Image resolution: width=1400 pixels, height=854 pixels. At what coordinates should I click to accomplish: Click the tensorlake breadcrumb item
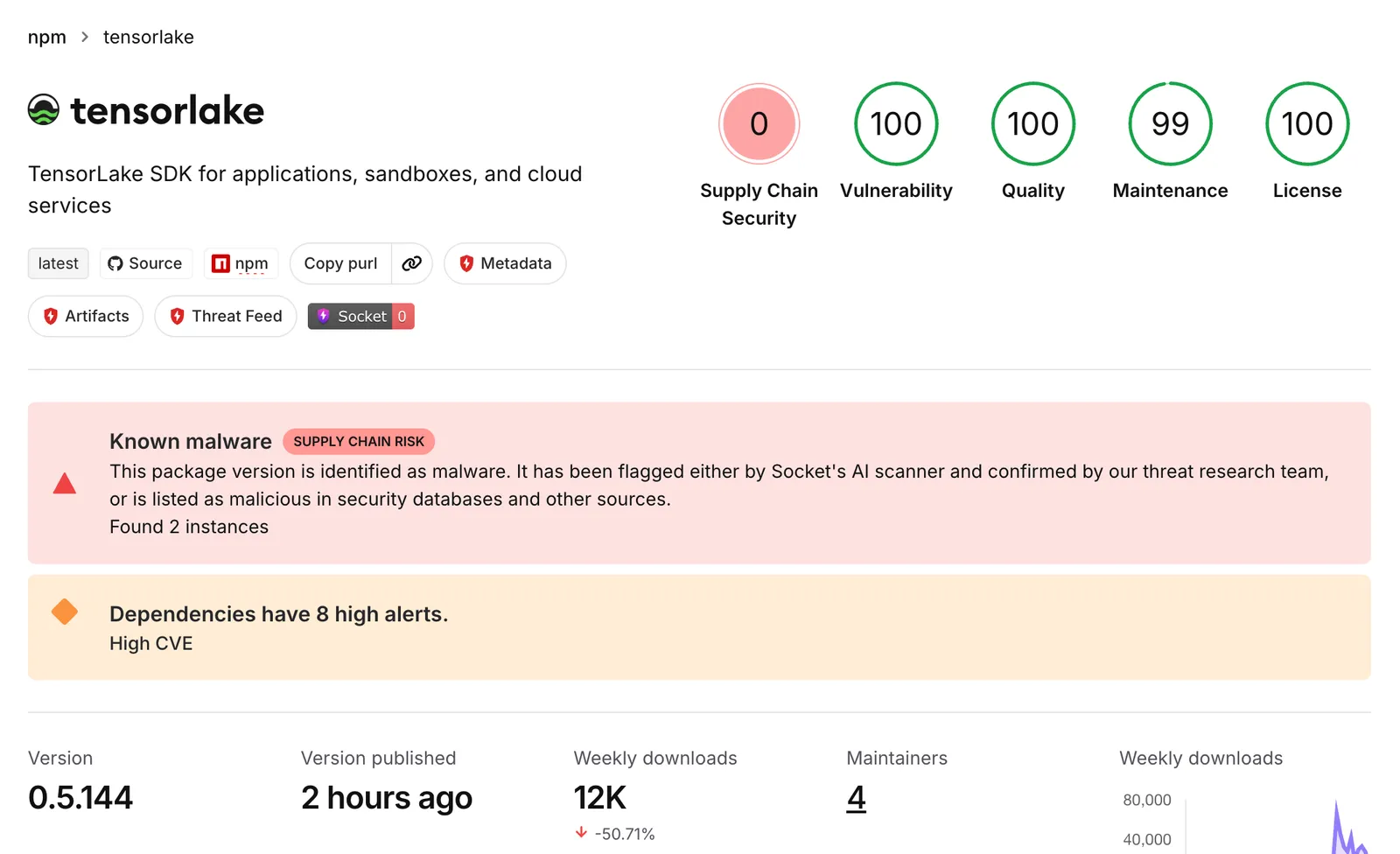pyautogui.click(x=149, y=37)
